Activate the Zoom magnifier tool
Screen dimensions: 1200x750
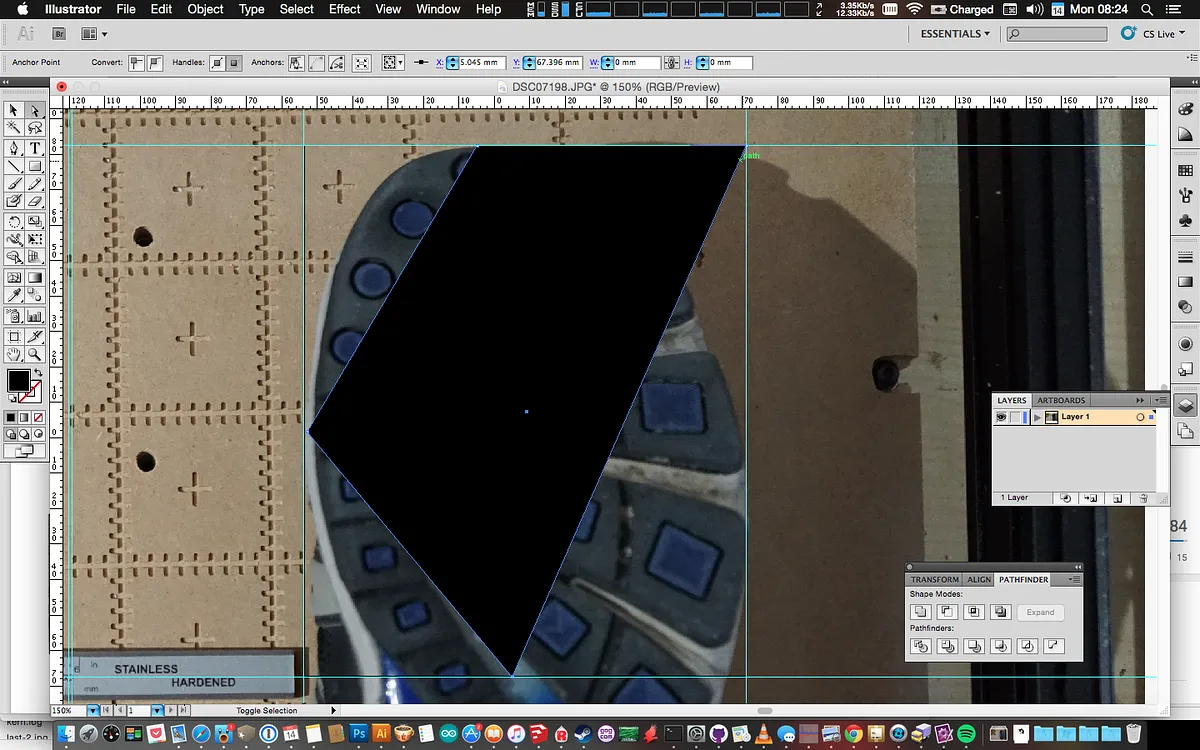click(x=35, y=354)
